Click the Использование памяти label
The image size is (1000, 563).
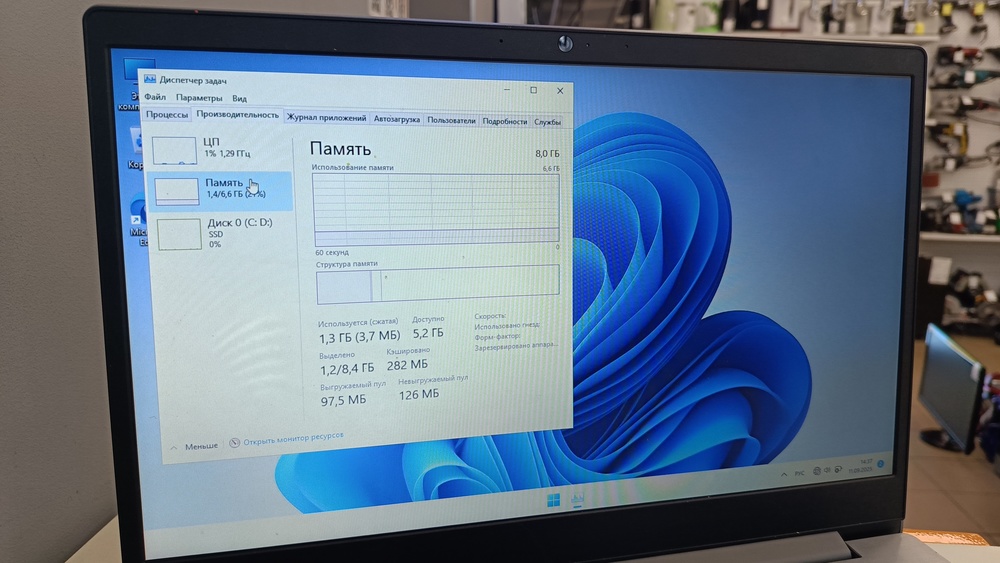point(353,168)
